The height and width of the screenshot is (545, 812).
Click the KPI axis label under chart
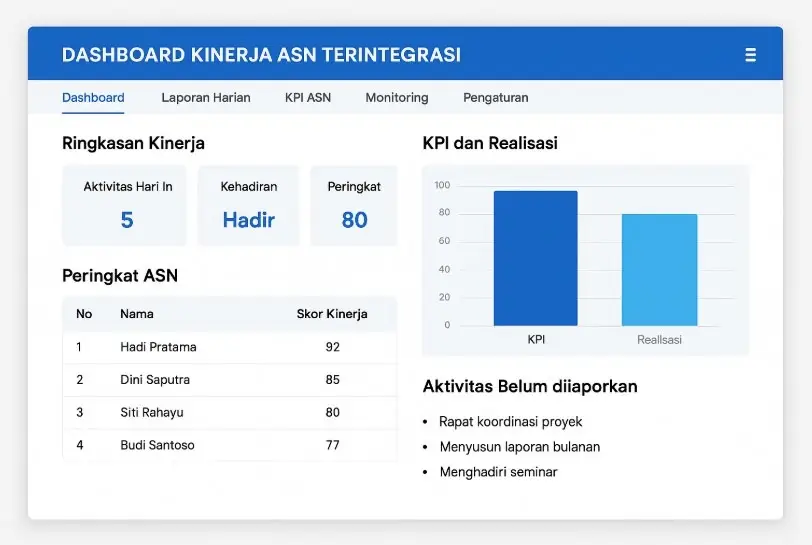pos(536,339)
